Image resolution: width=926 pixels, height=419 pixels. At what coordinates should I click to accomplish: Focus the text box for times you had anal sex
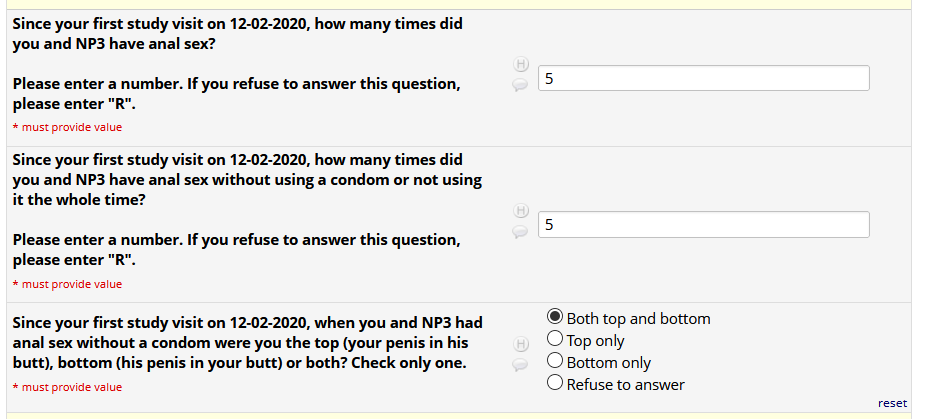[703, 78]
